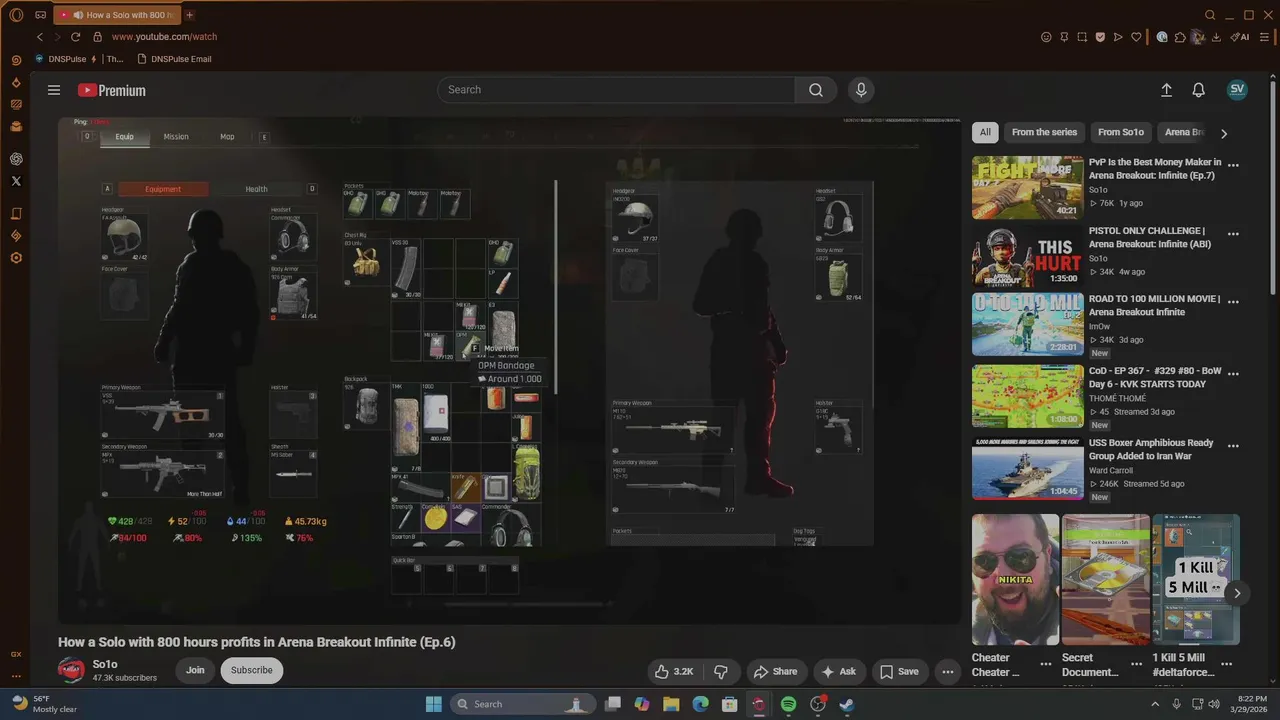Open Spotify from the taskbar

click(x=788, y=704)
